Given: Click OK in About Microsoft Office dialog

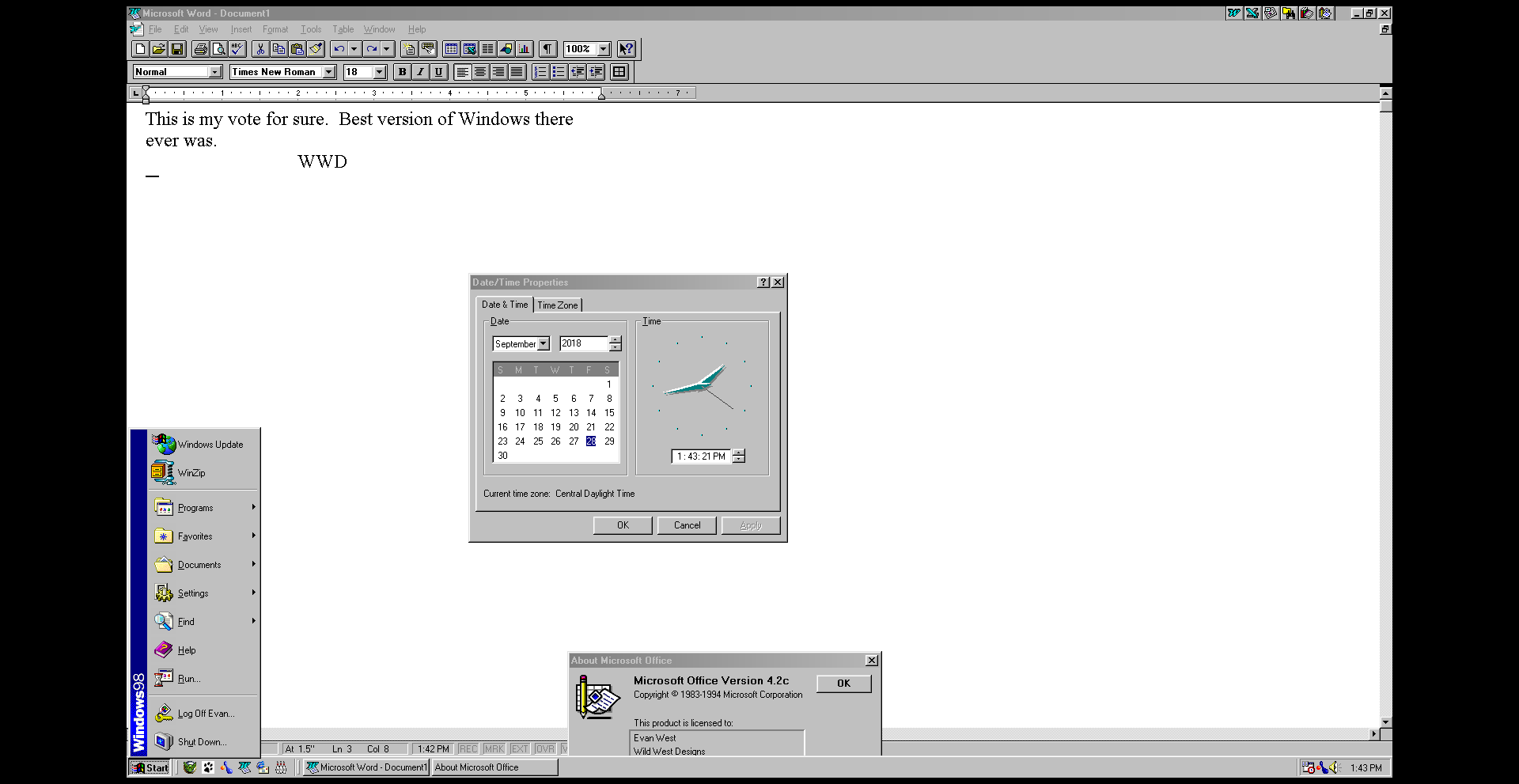Looking at the screenshot, I should 843,684.
